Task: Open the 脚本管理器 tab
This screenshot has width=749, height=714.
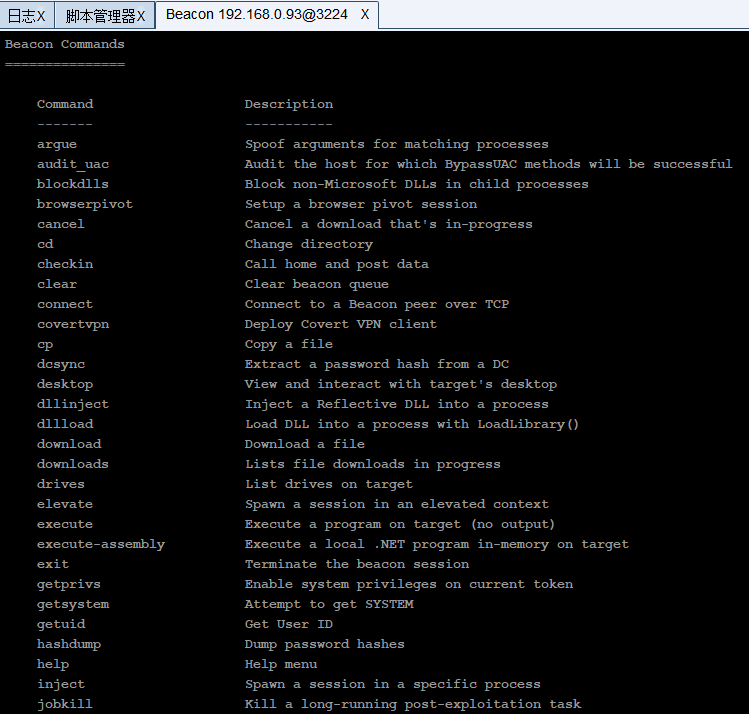Action: pyautogui.click(x=99, y=15)
